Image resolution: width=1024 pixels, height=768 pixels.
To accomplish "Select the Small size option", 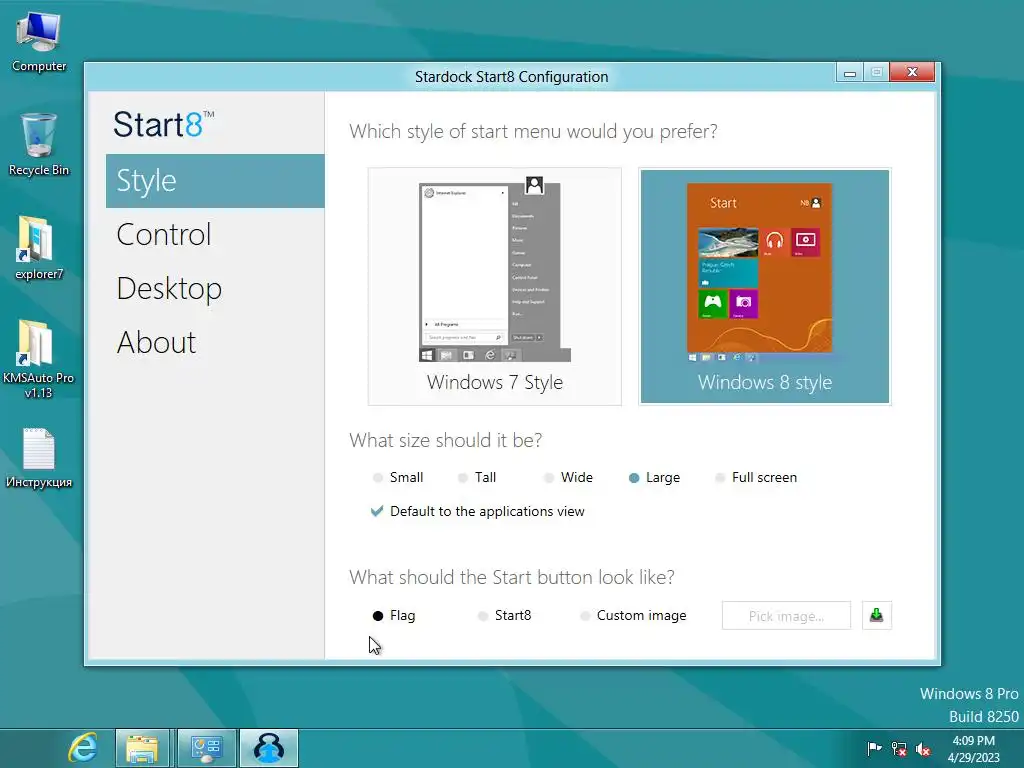I will click(397, 477).
